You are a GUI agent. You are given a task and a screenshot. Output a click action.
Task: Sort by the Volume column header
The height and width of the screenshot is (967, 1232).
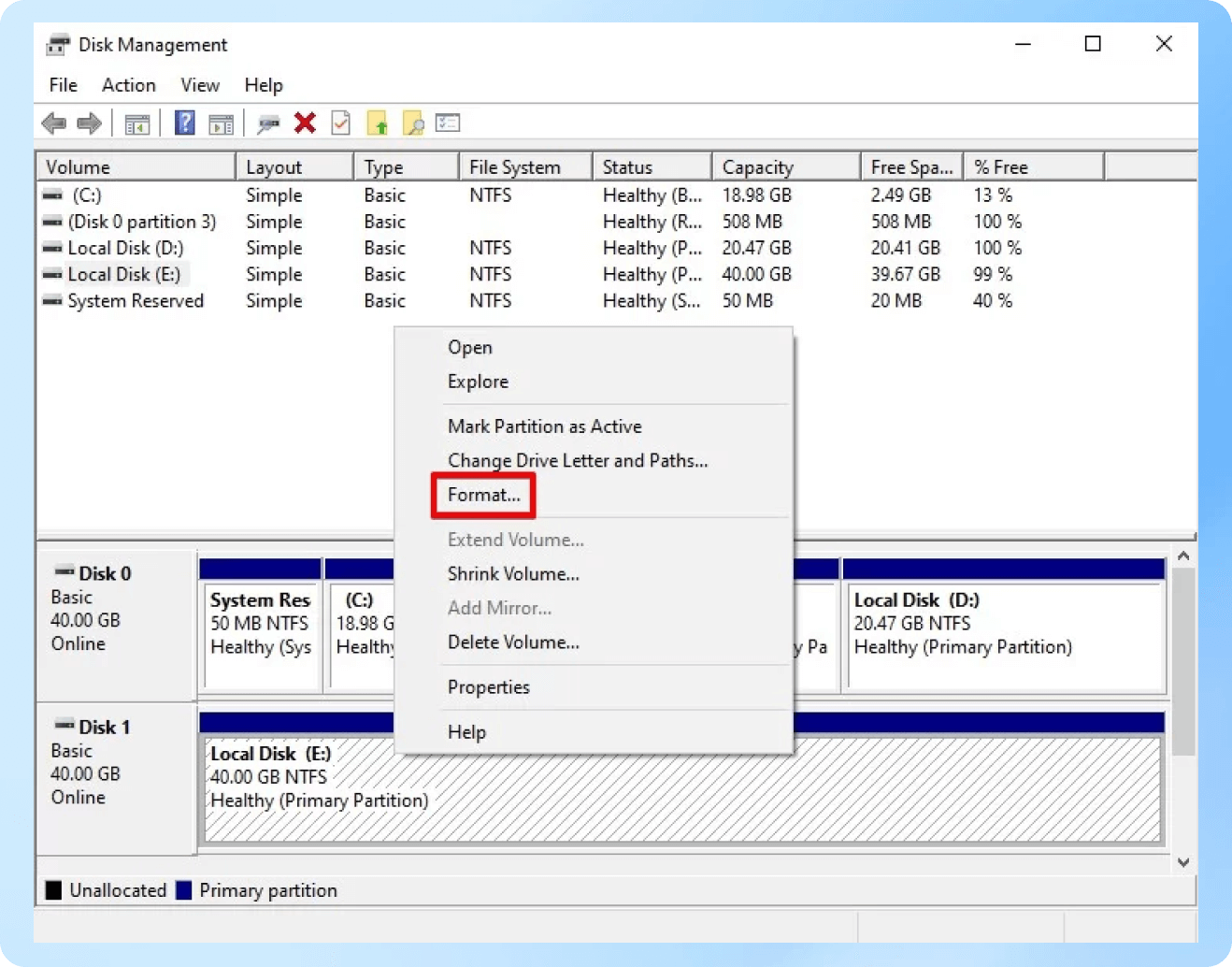point(136,167)
